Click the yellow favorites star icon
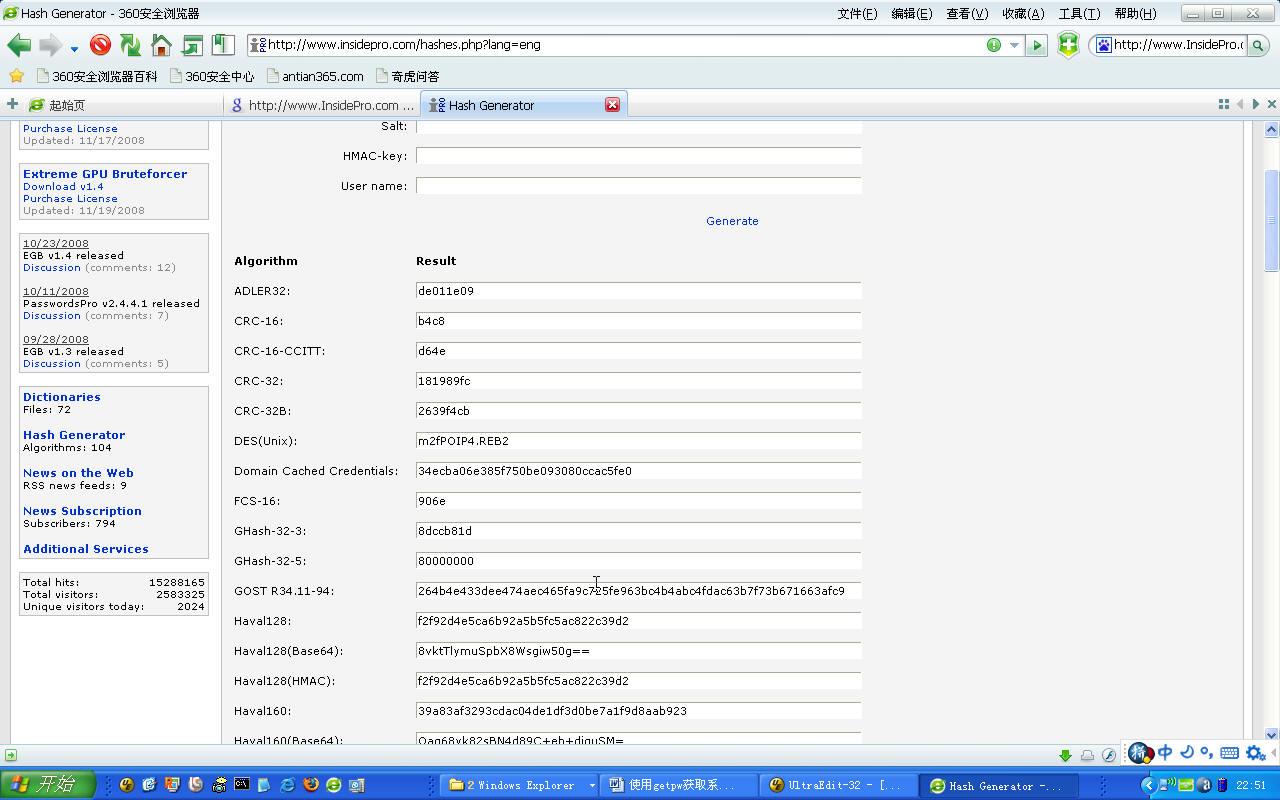 coord(16,75)
